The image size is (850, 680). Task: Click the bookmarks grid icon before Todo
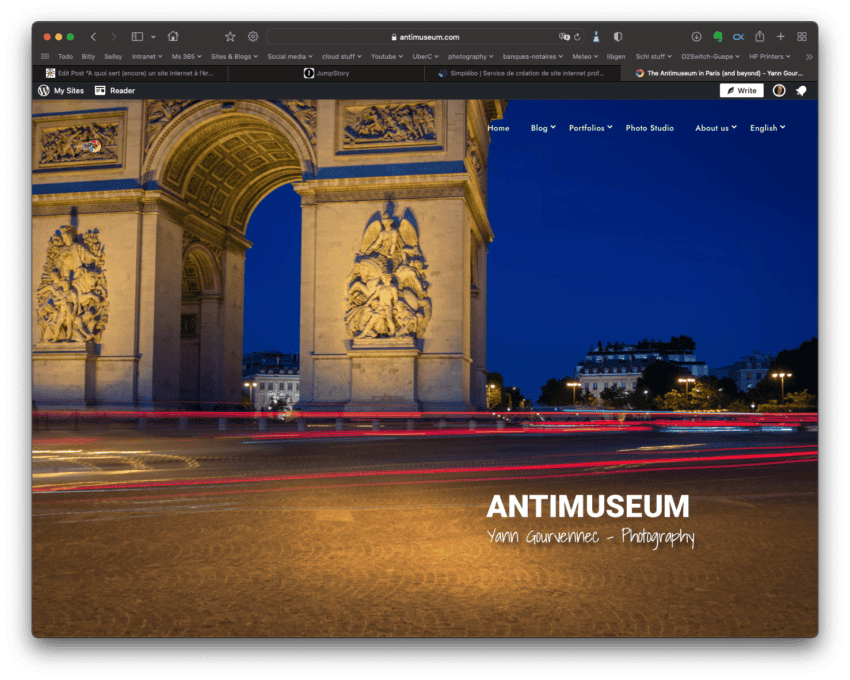coord(45,56)
